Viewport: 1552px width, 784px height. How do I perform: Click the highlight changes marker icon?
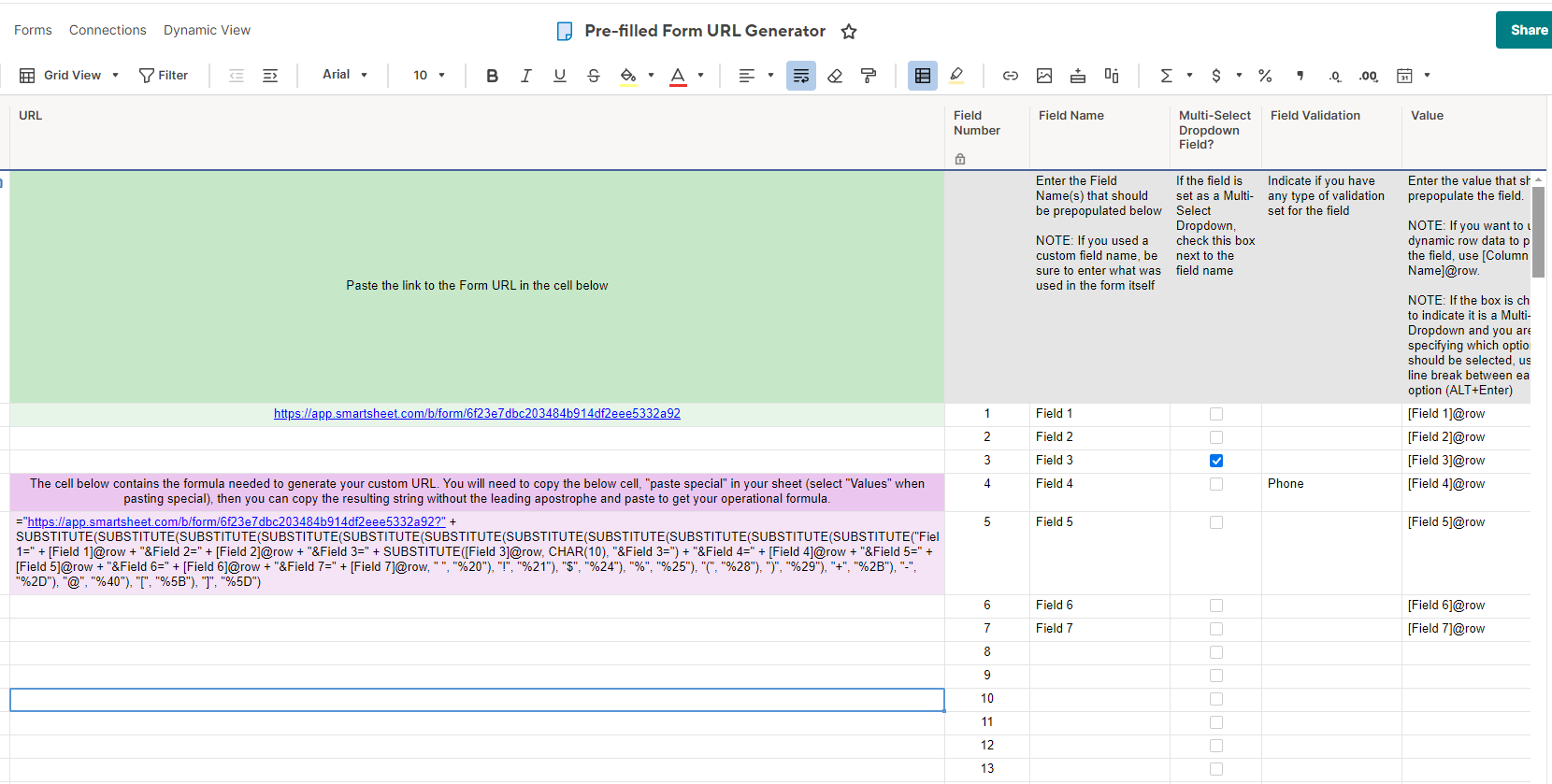(956, 76)
